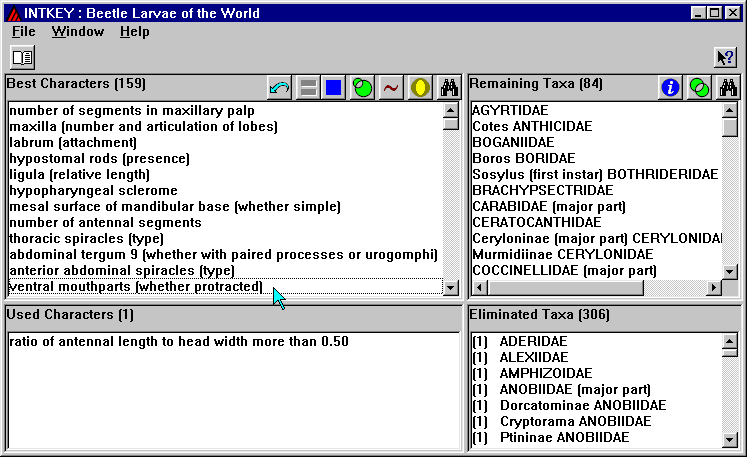747x457 pixels.
Task: Click Remaining Taxa vertical scroll-down arrow
Action: 730,272
